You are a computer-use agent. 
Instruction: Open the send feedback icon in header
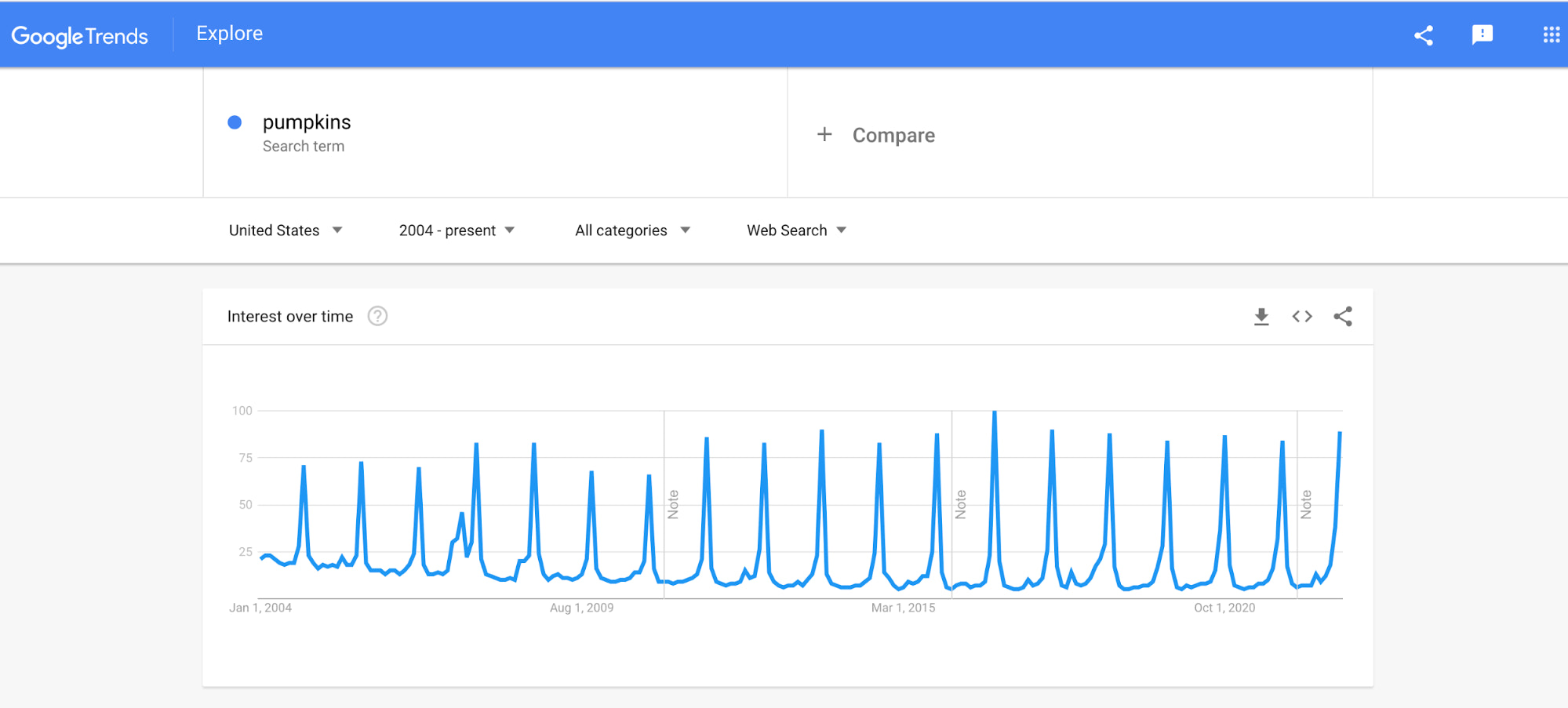(1482, 35)
